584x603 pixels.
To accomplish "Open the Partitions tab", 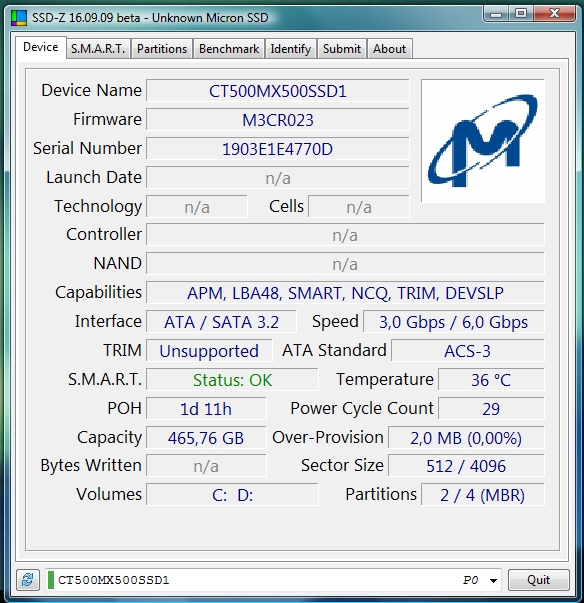I will coord(162,49).
